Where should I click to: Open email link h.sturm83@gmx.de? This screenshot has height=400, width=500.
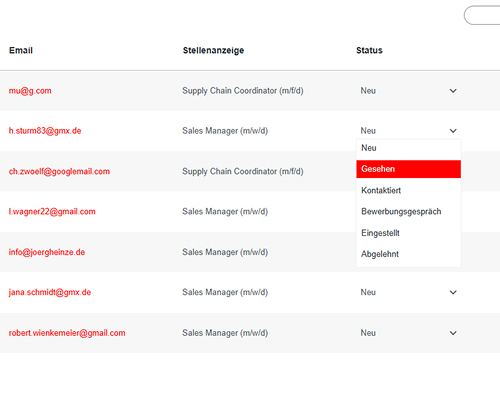click(x=45, y=131)
